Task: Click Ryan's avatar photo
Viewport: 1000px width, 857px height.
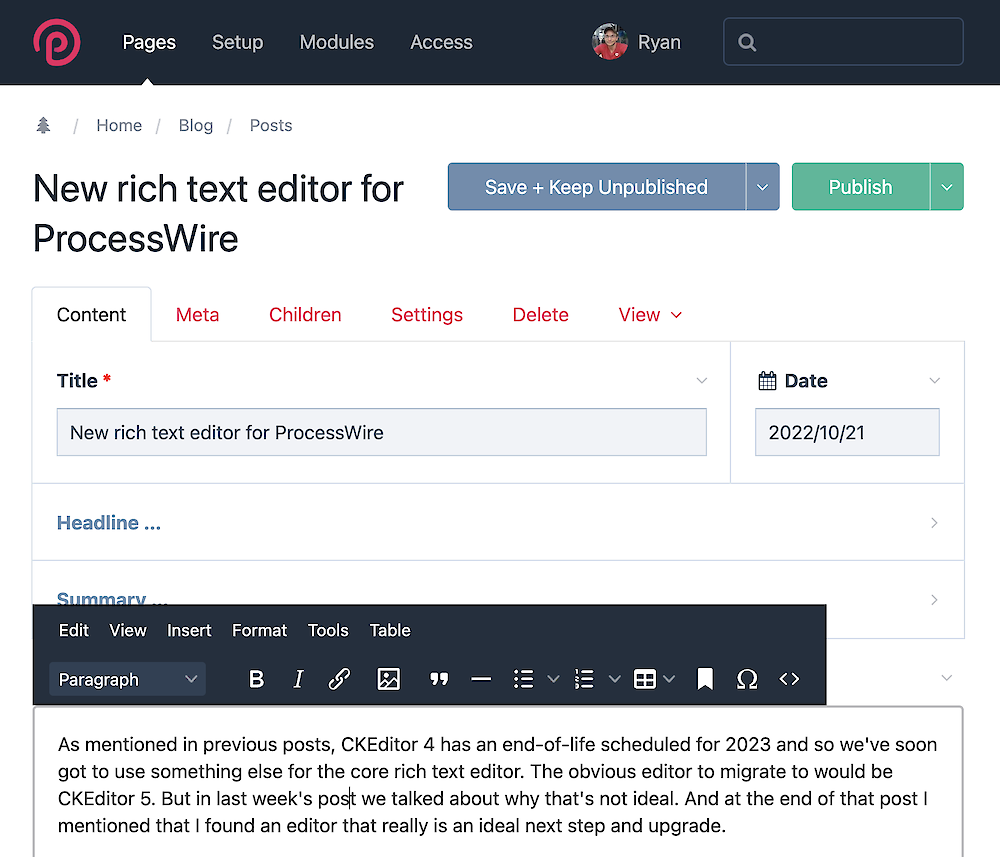Action: (610, 42)
